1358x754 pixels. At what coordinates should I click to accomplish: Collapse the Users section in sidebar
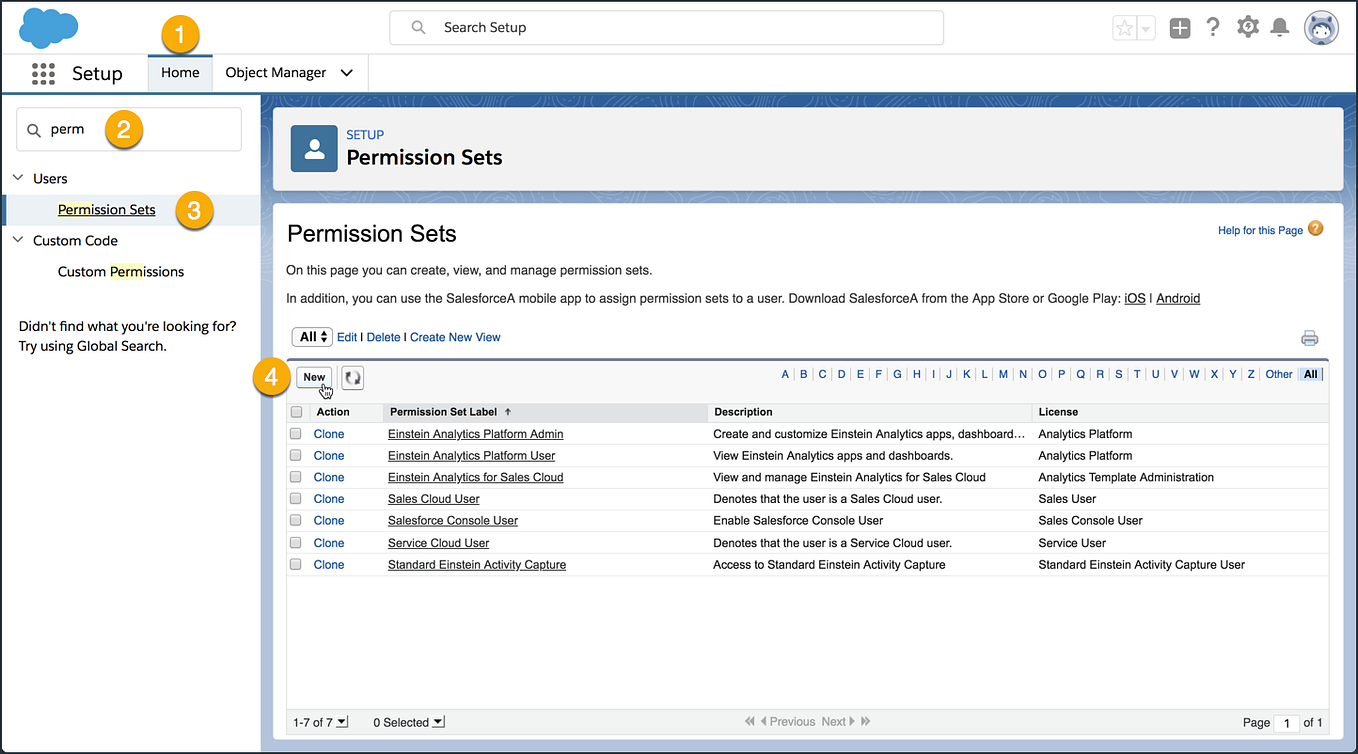18,178
